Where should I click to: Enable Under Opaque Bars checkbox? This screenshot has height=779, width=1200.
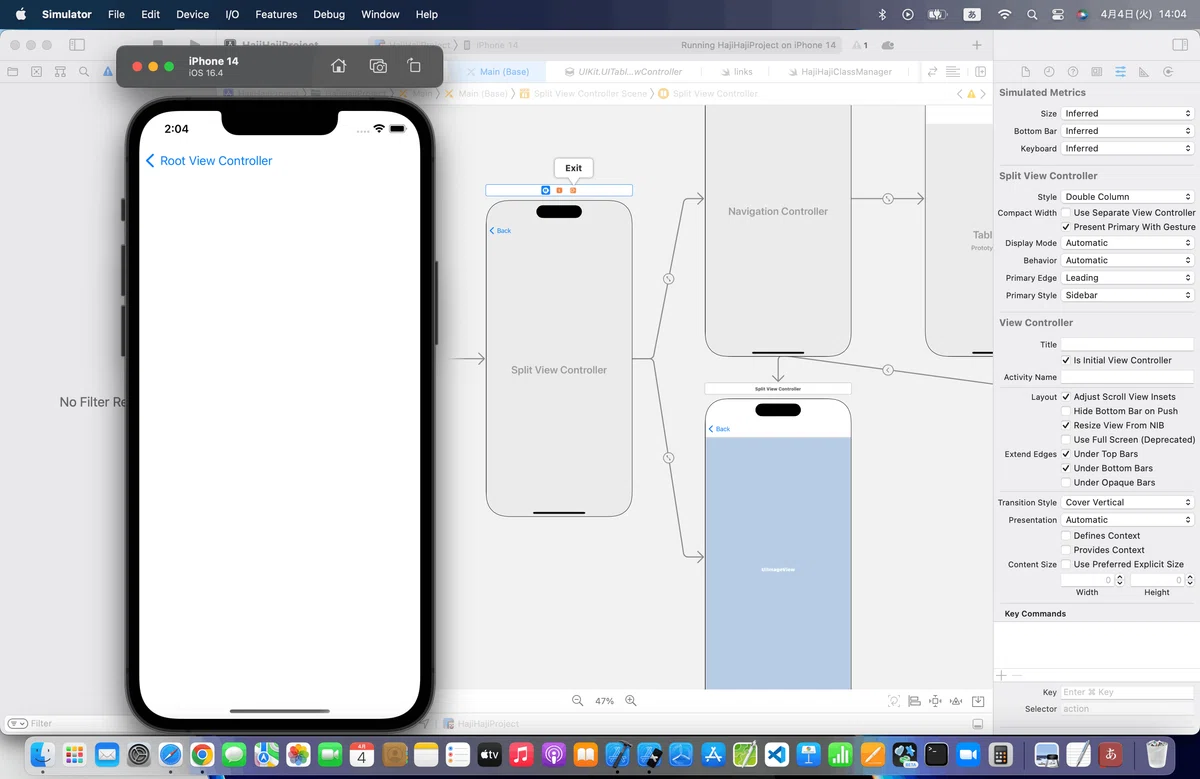pos(1066,483)
